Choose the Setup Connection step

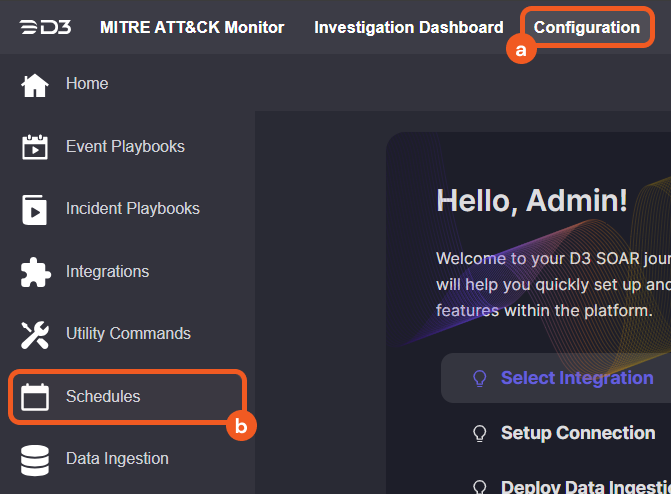pos(577,433)
